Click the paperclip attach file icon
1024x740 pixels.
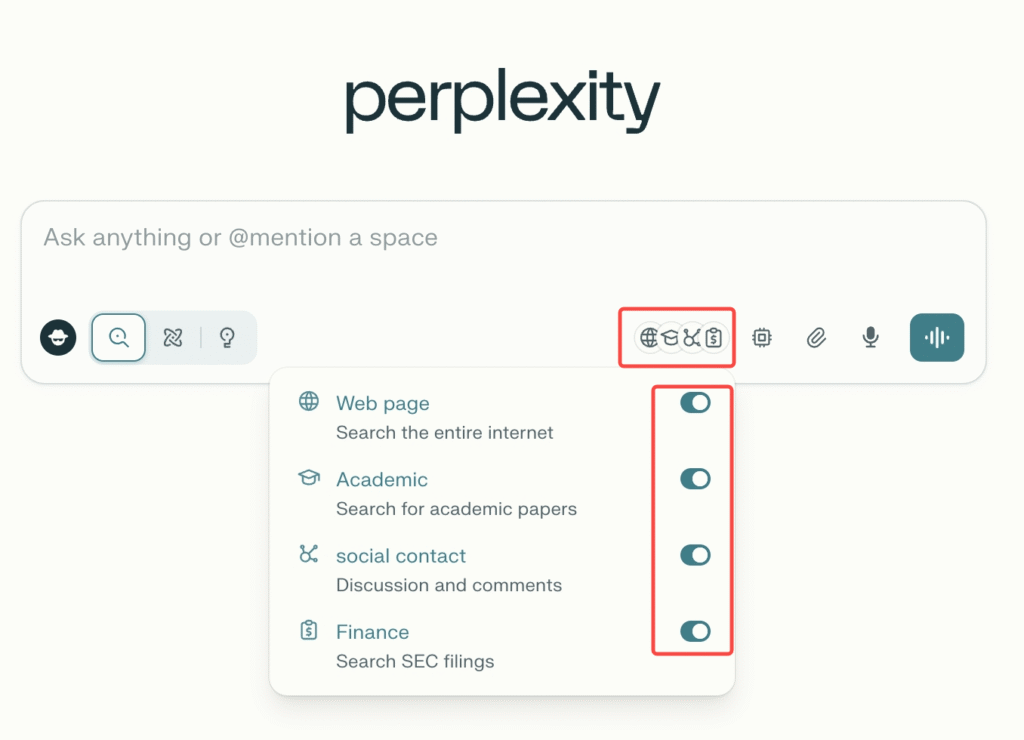pyautogui.click(x=816, y=338)
